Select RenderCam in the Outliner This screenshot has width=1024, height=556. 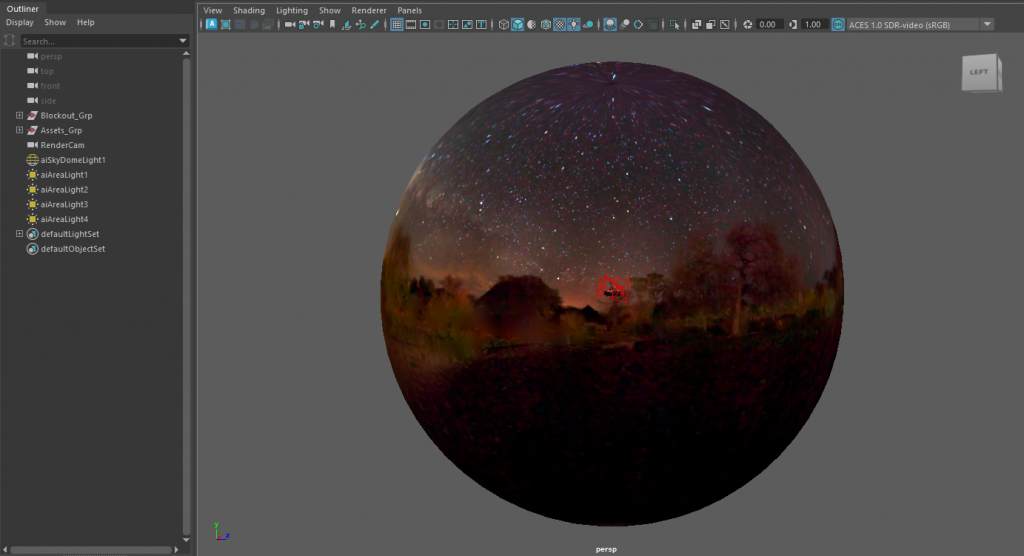[x=62, y=145]
